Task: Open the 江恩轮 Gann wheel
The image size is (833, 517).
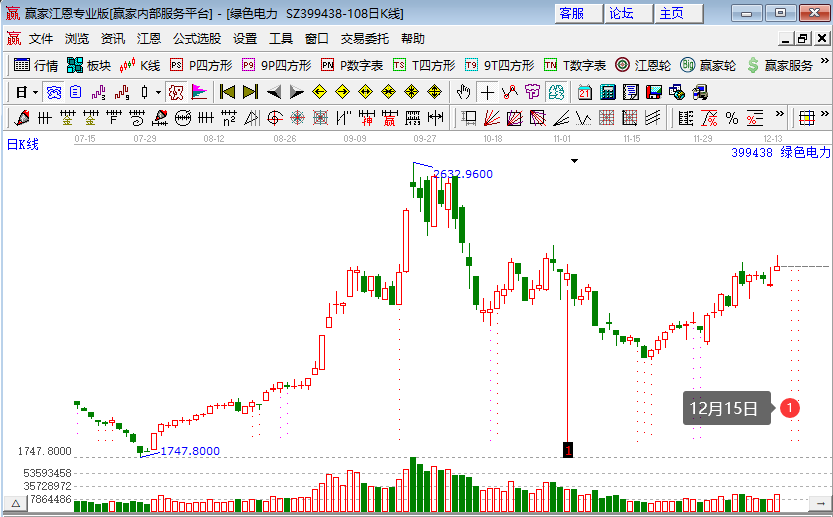Action: click(643, 65)
